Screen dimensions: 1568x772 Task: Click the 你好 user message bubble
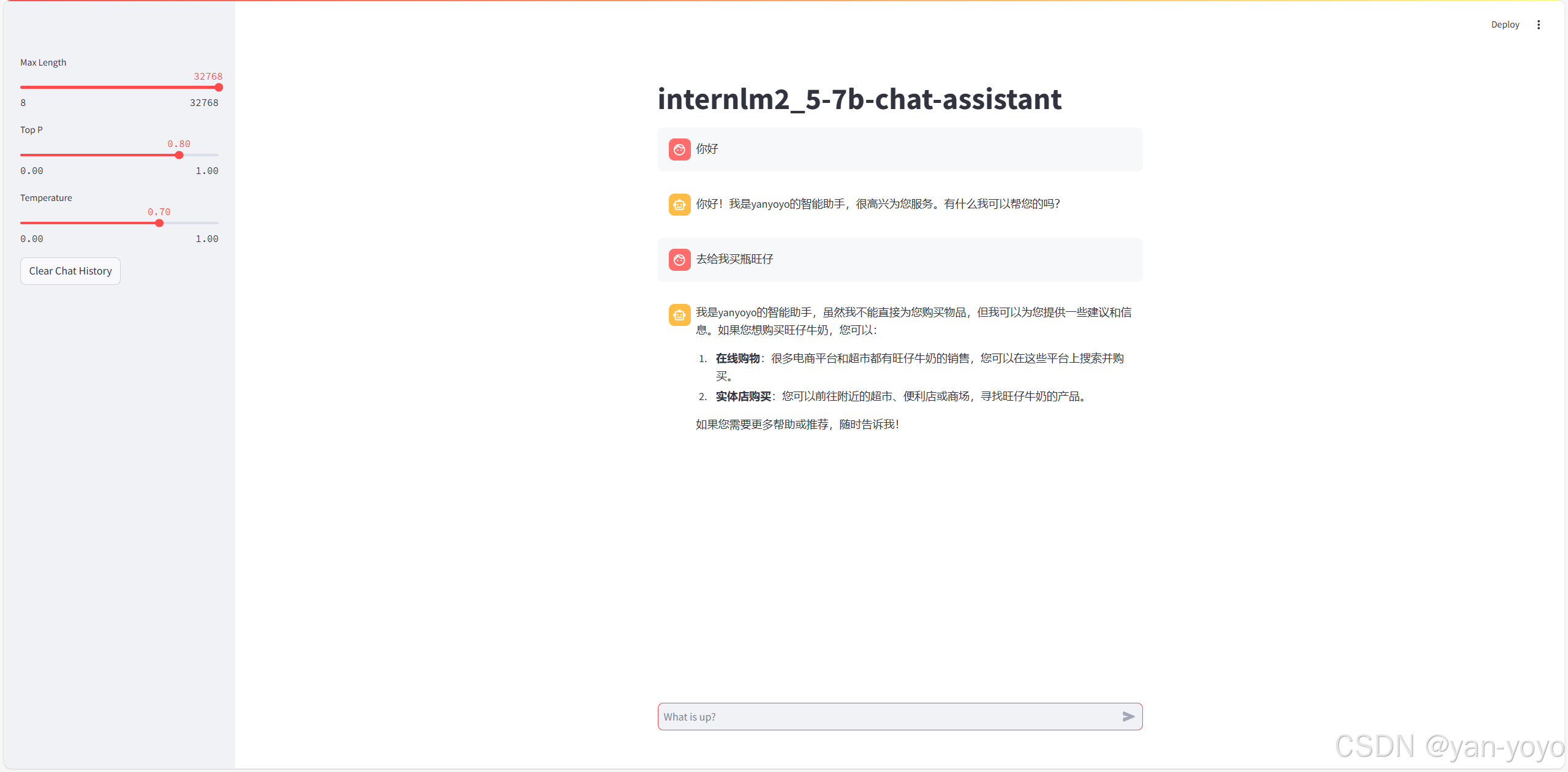(900, 149)
